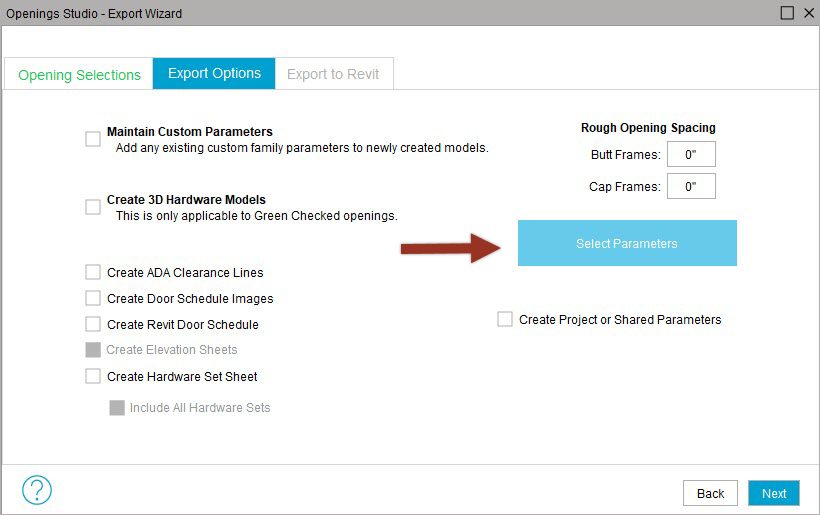Toggle Include All Hardware Sets checkbox
Image resolution: width=820 pixels, height=515 pixels.
pyautogui.click(x=117, y=408)
